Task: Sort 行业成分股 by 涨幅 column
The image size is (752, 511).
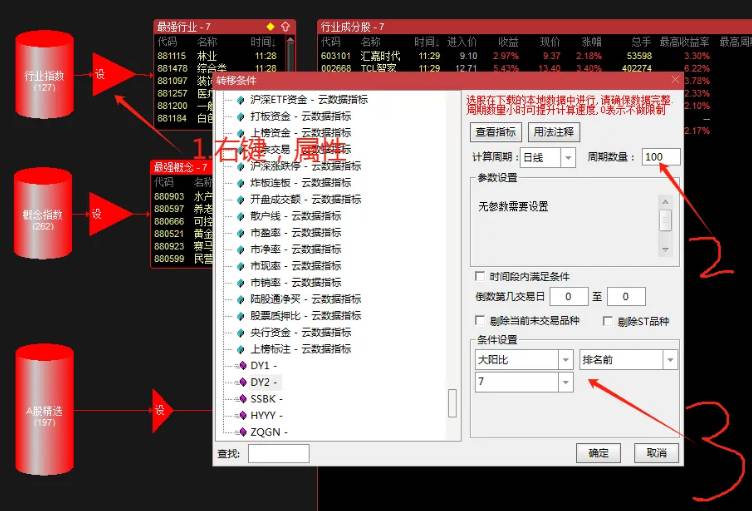Action: (x=591, y=42)
